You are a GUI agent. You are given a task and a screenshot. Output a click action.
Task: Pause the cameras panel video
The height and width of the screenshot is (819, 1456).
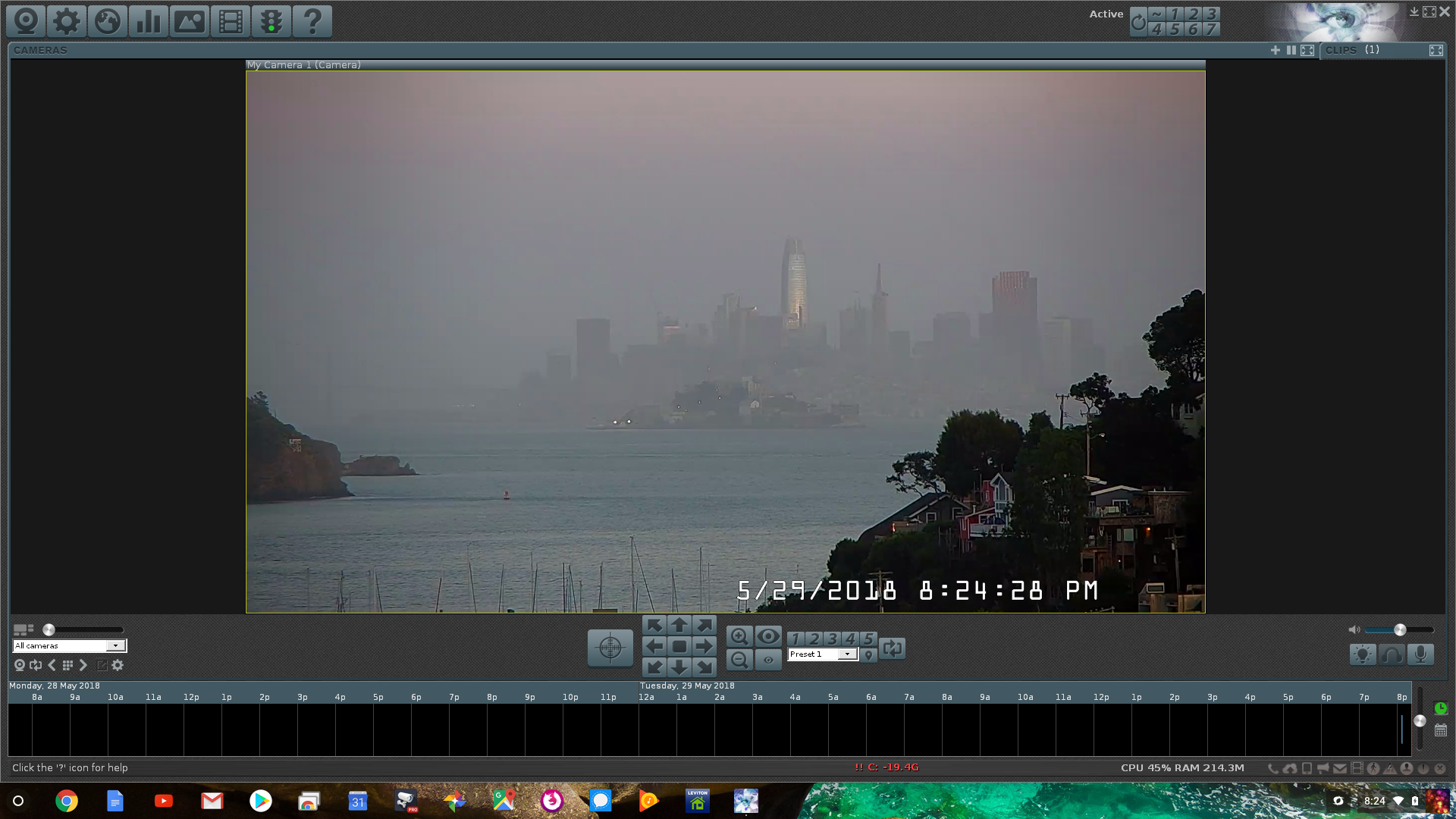(x=1291, y=50)
